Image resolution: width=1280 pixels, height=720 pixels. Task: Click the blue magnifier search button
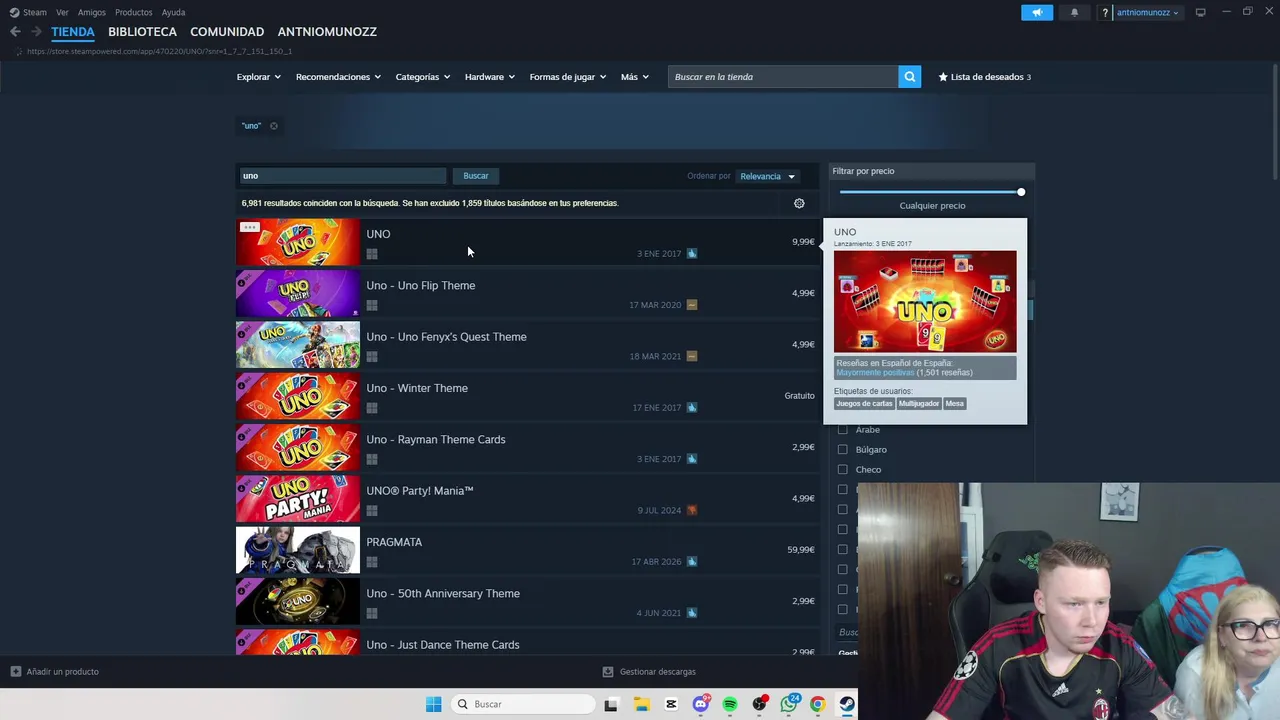(909, 77)
